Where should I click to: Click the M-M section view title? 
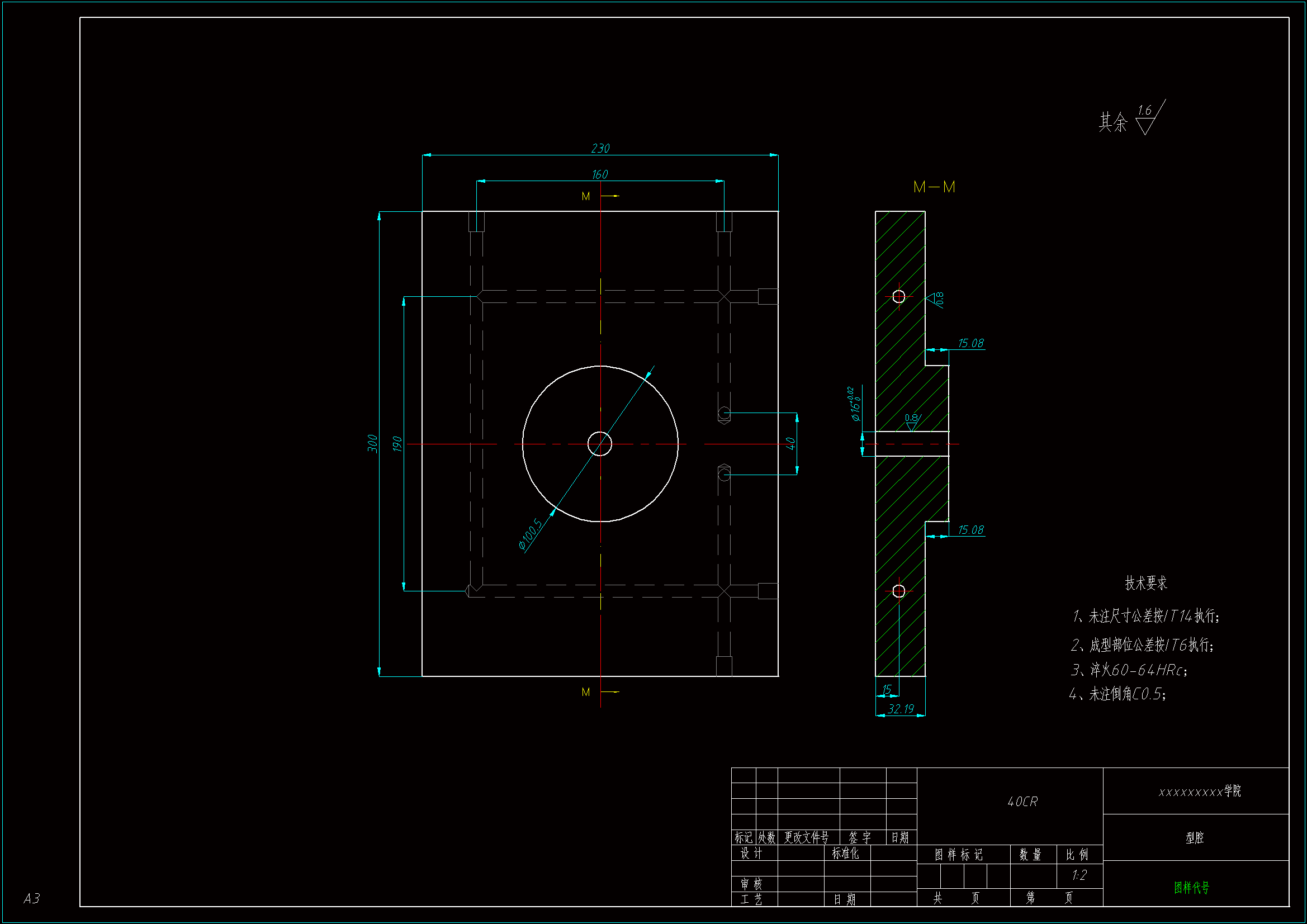(x=934, y=187)
